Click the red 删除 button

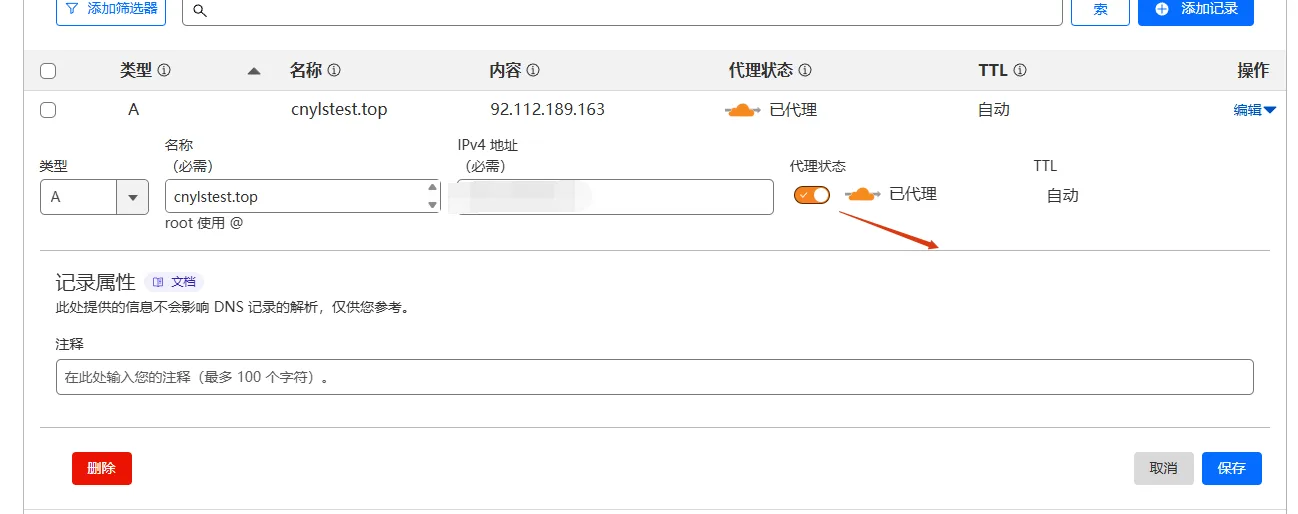point(102,468)
